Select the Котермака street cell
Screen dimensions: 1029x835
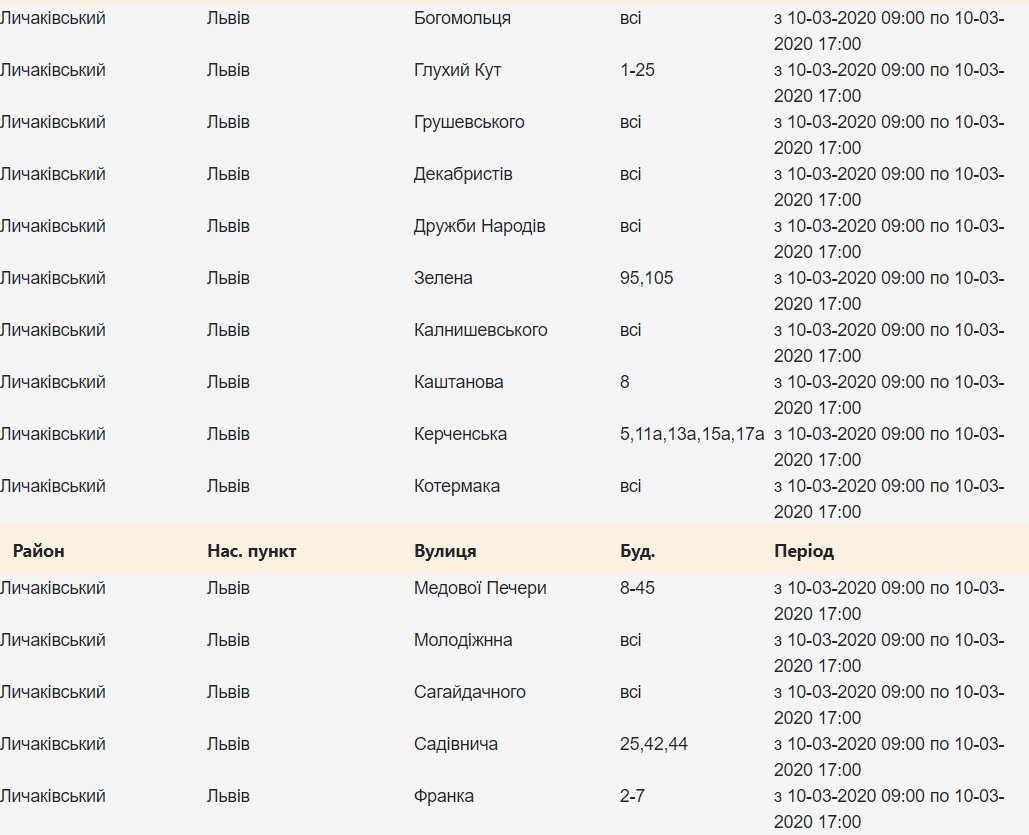click(x=457, y=486)
